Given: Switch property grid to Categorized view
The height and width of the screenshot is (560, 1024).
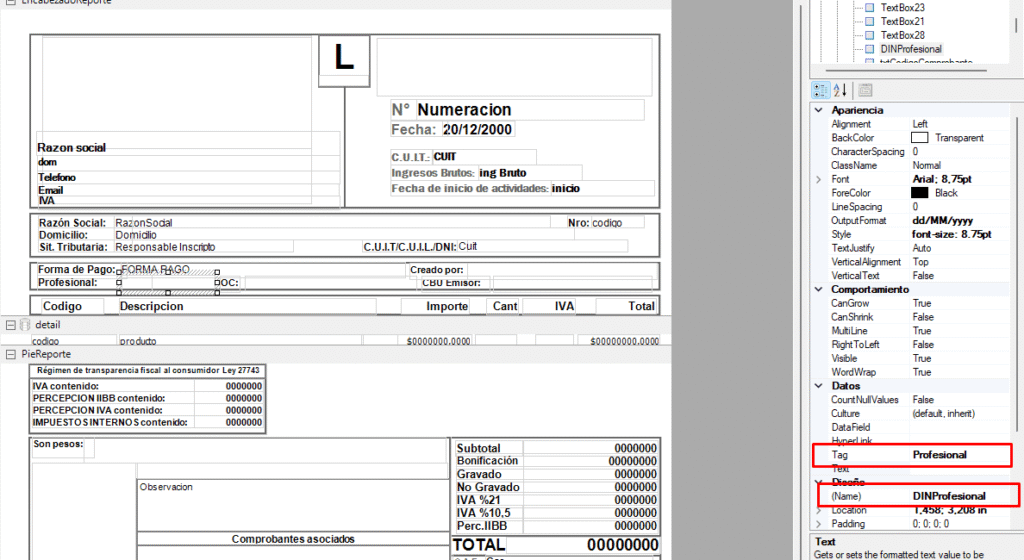Looking at the screenshot, I should click(821, 90).
